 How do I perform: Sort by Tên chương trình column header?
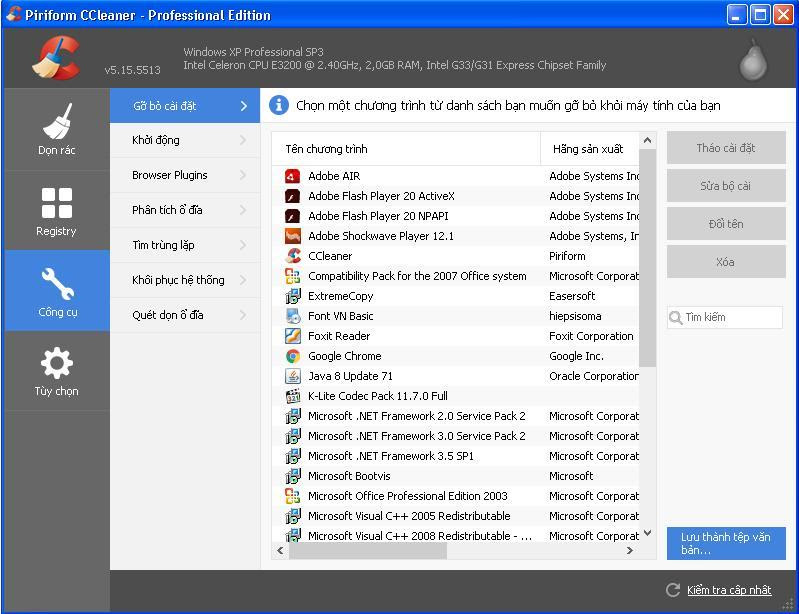tap(406, 149)
